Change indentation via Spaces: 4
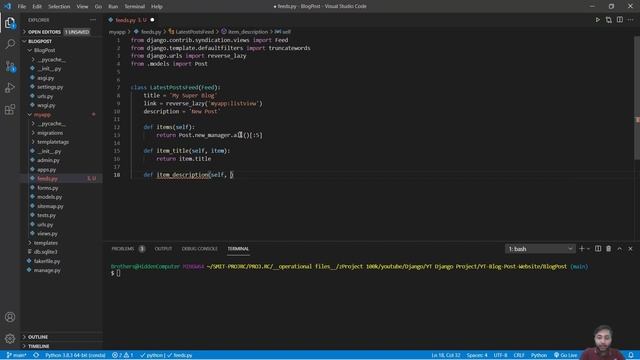Screen dimensions: 640x360 tap(477, 355)
